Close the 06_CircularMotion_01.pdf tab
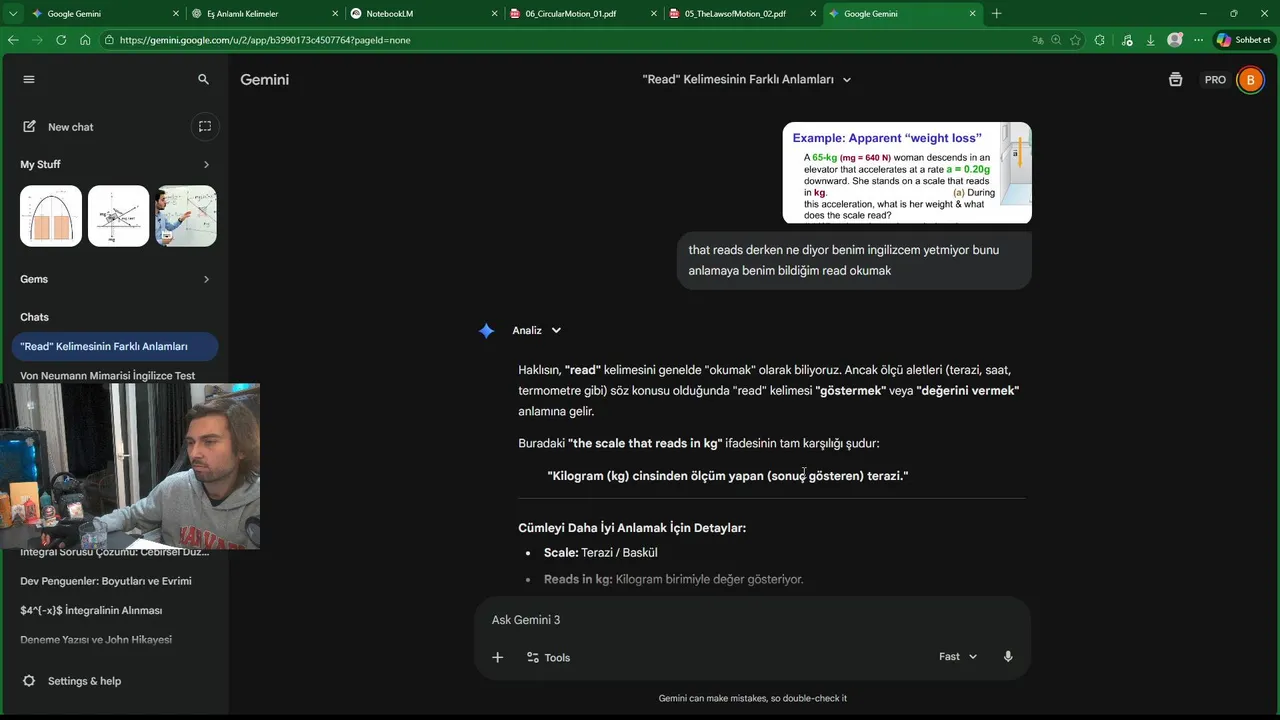1280x720 pixels. point(654,14)
